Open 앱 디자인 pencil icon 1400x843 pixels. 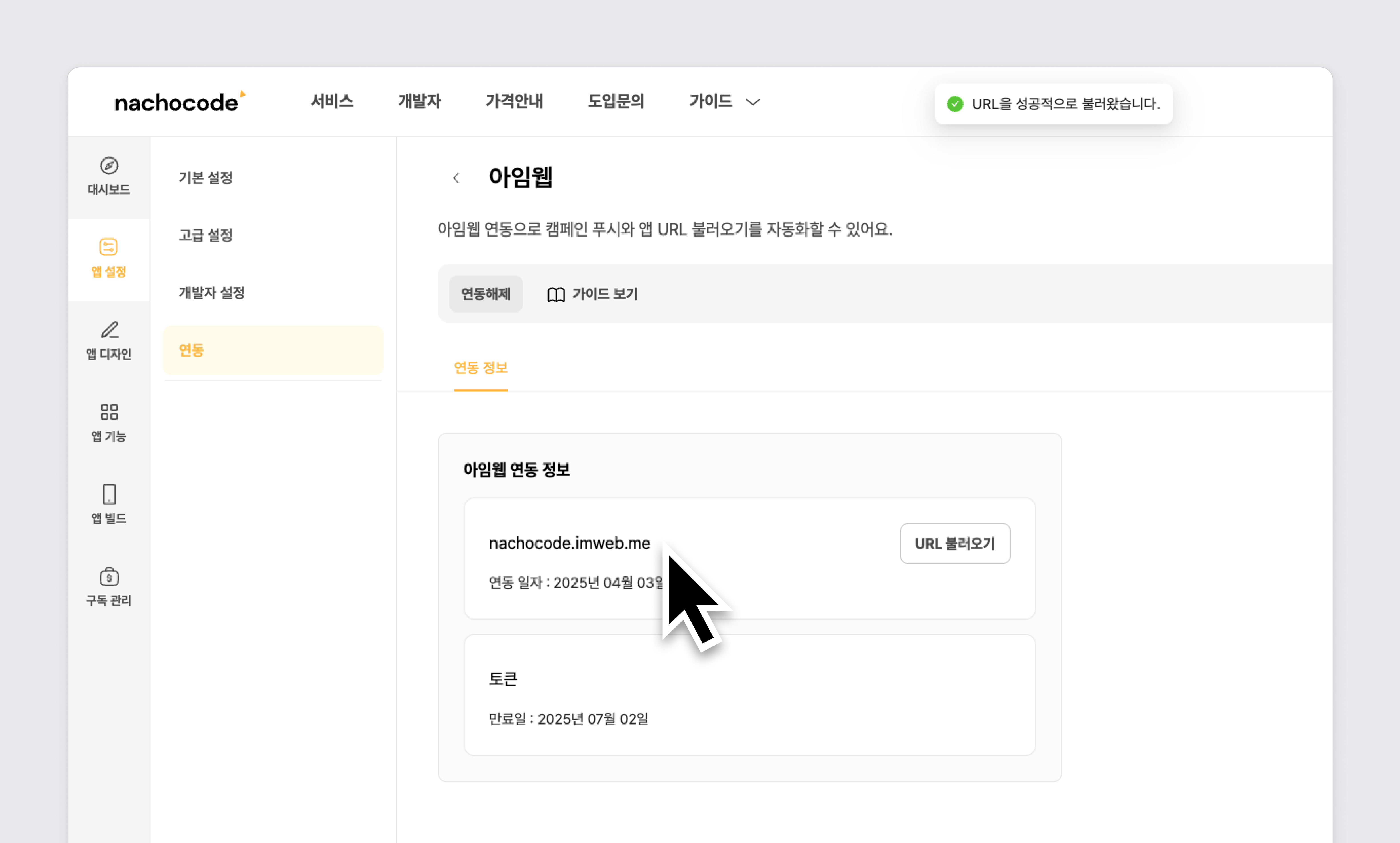pyautogui.click(x=109, y=329)
